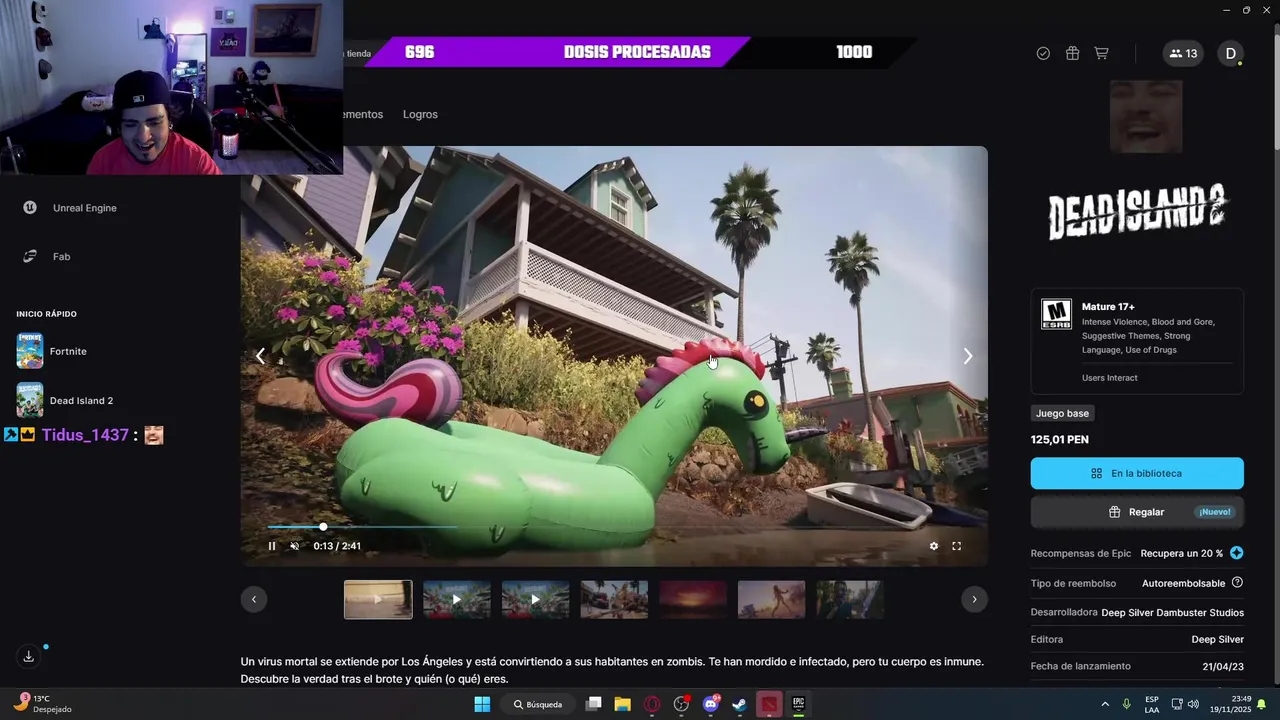Go to previous media with left arrow
Viewport: 1280px width, 720px height.
click(260, 356)
